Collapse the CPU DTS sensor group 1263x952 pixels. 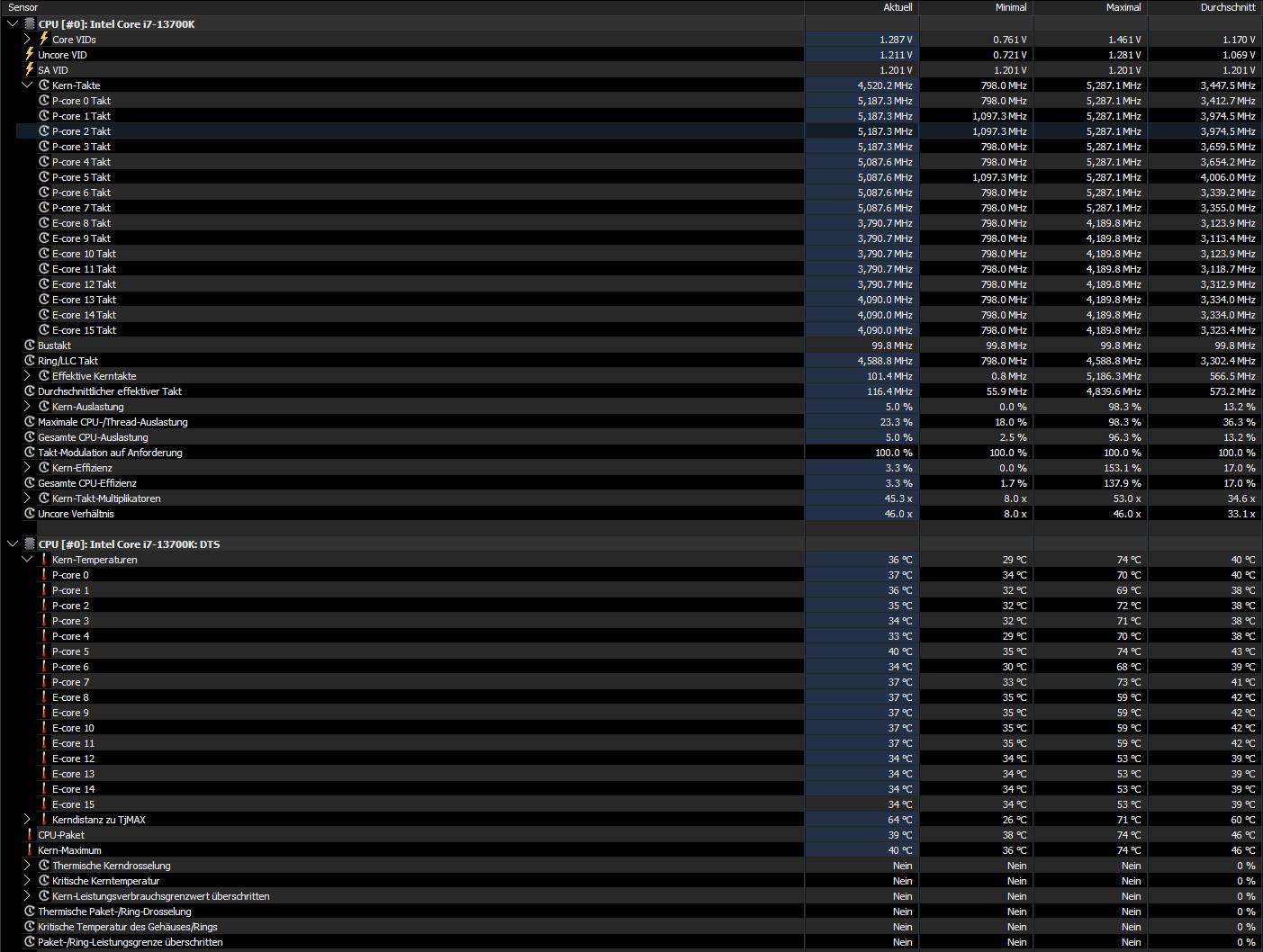tap(13, 544)
